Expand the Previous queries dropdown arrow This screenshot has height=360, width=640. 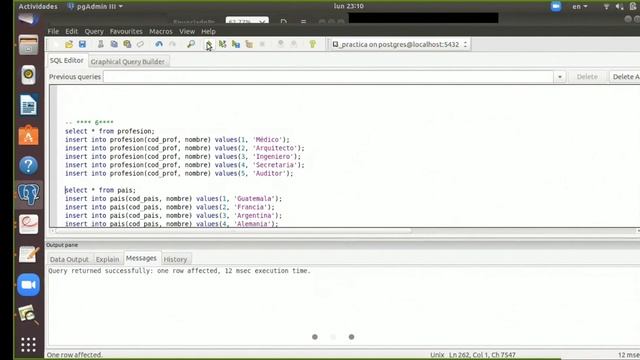(560, 77)
